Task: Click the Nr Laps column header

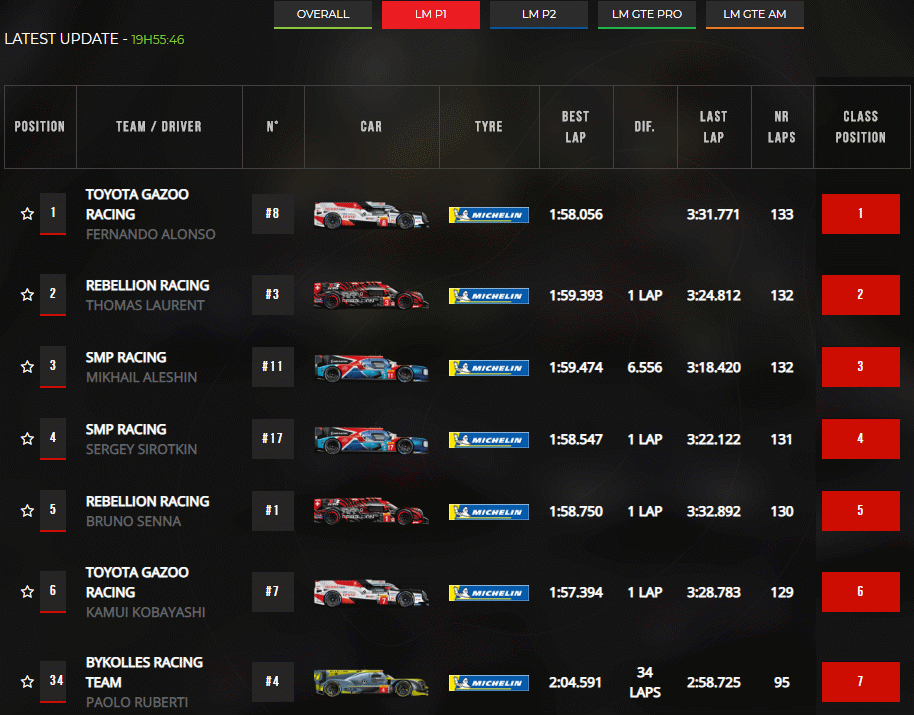Action: pos(781,127)
